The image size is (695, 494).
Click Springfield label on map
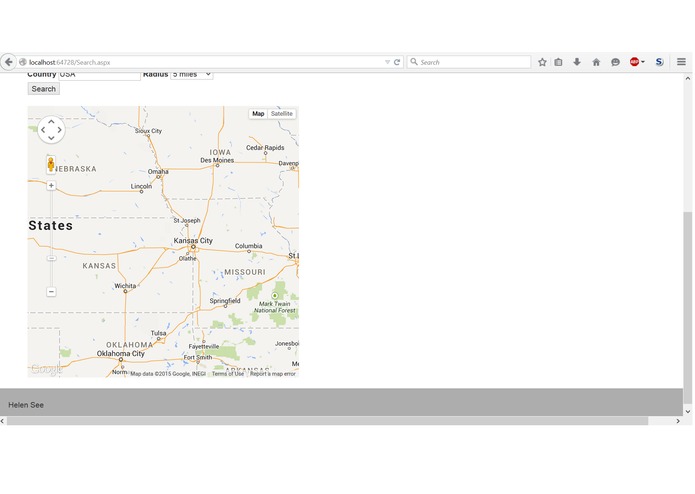tap(225, 301)
